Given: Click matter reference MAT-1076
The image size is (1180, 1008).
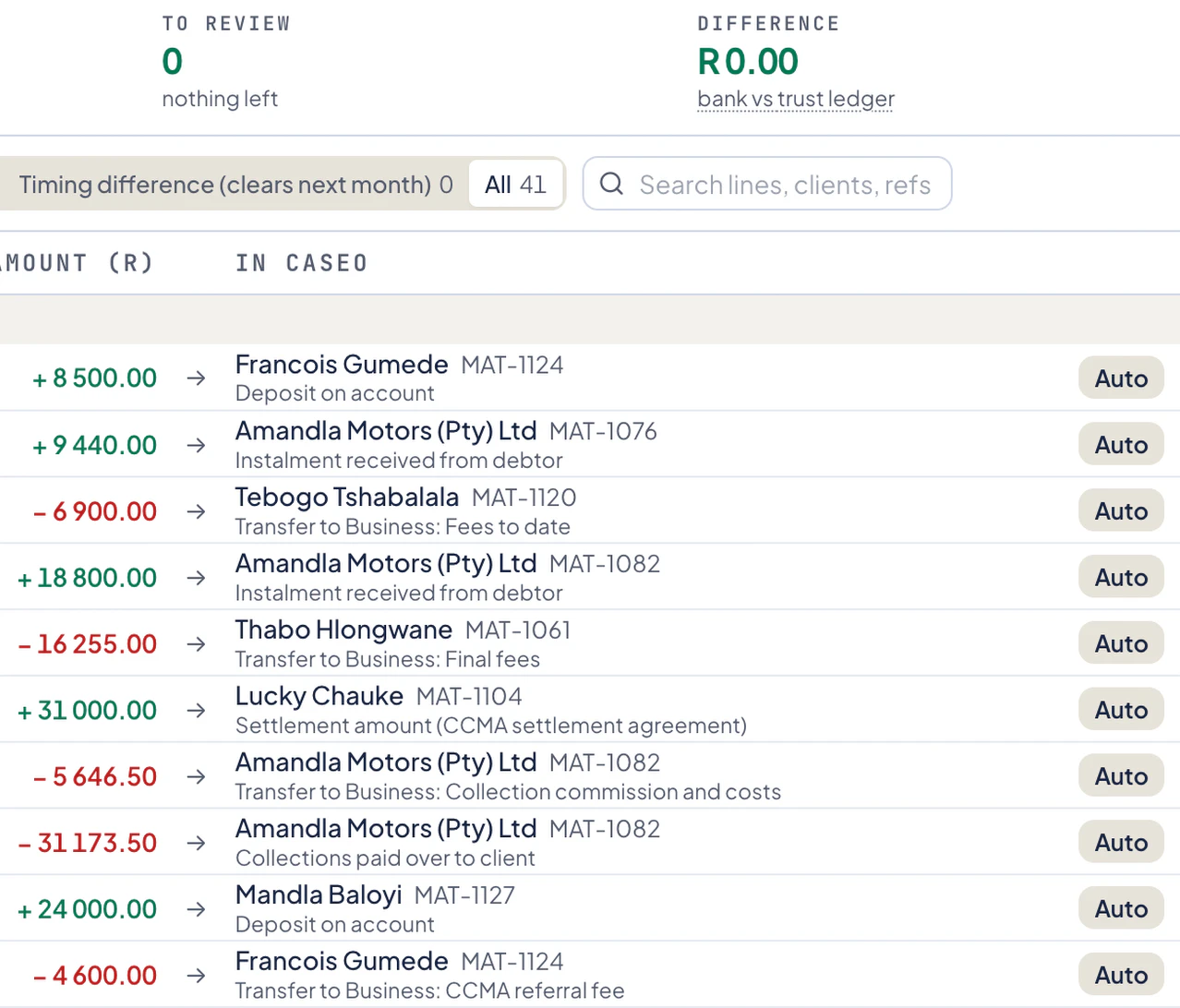Looking at the screenshot, I should point(603,431).
